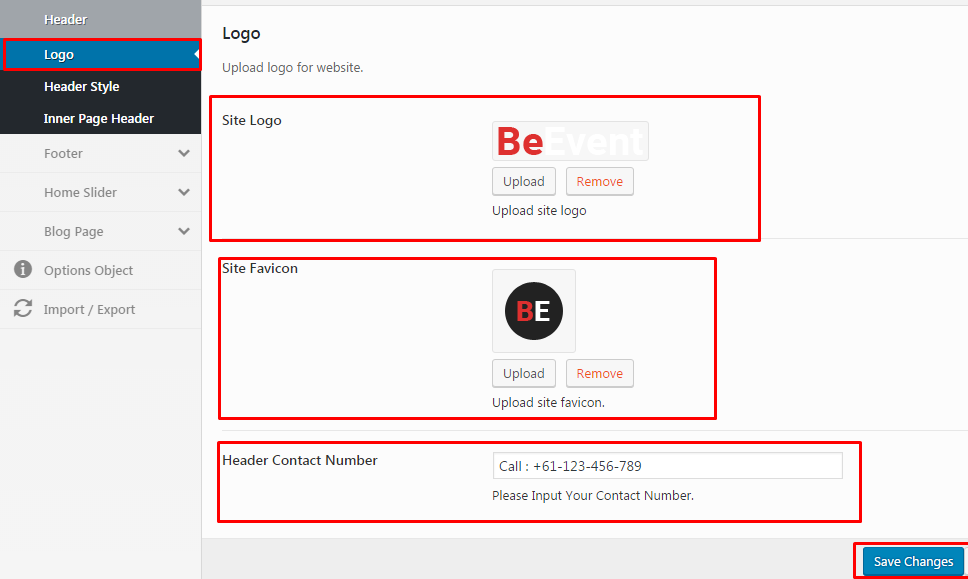
Task: Click the Header Contact Number text field
Action: tap(667, 466)
